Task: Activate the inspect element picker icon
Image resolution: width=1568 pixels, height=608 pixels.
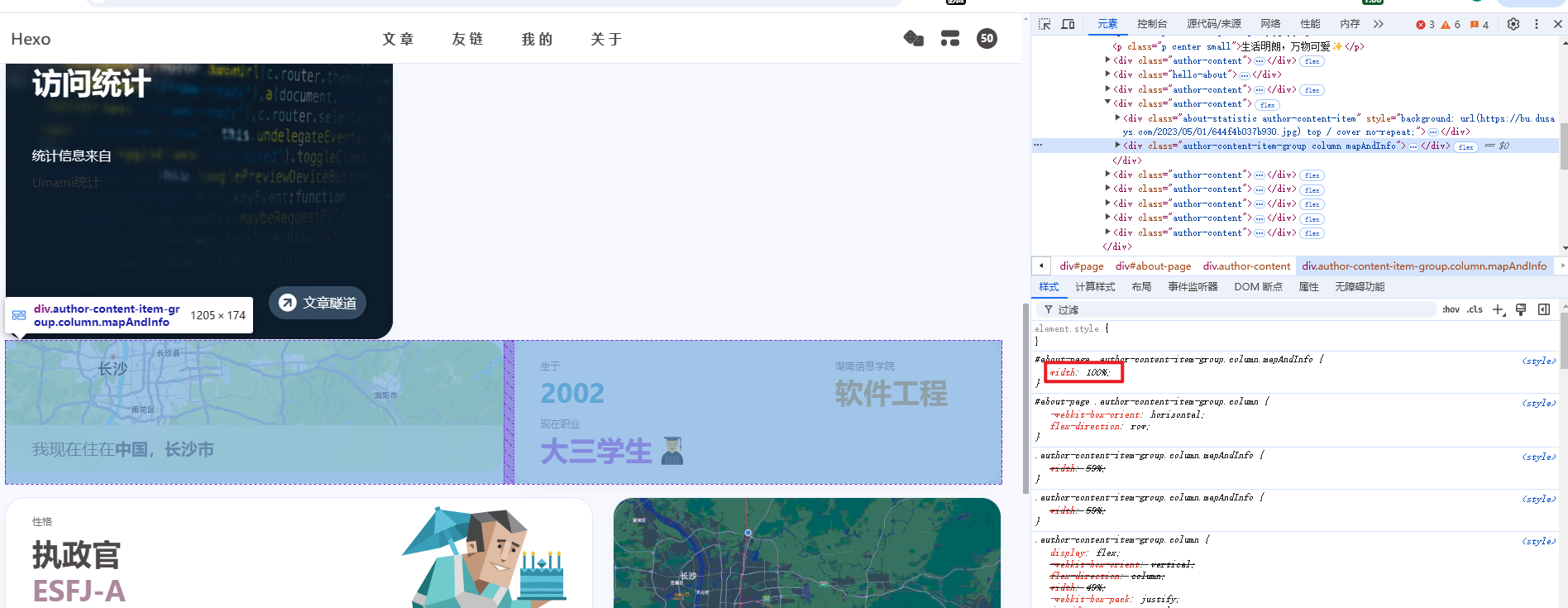Action: tap(1045, 24)
